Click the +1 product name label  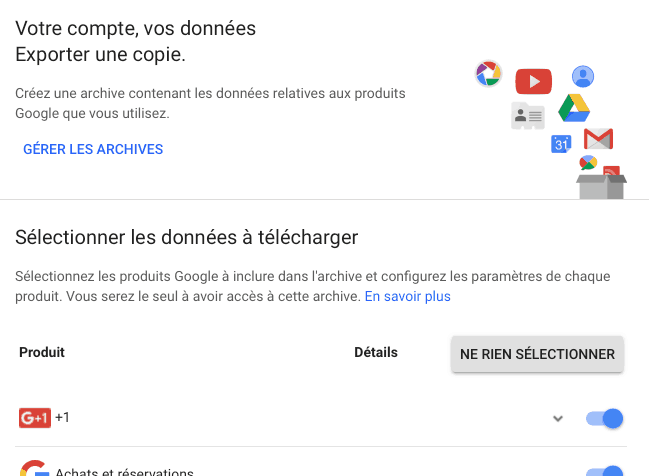click(x=62, y=417)
